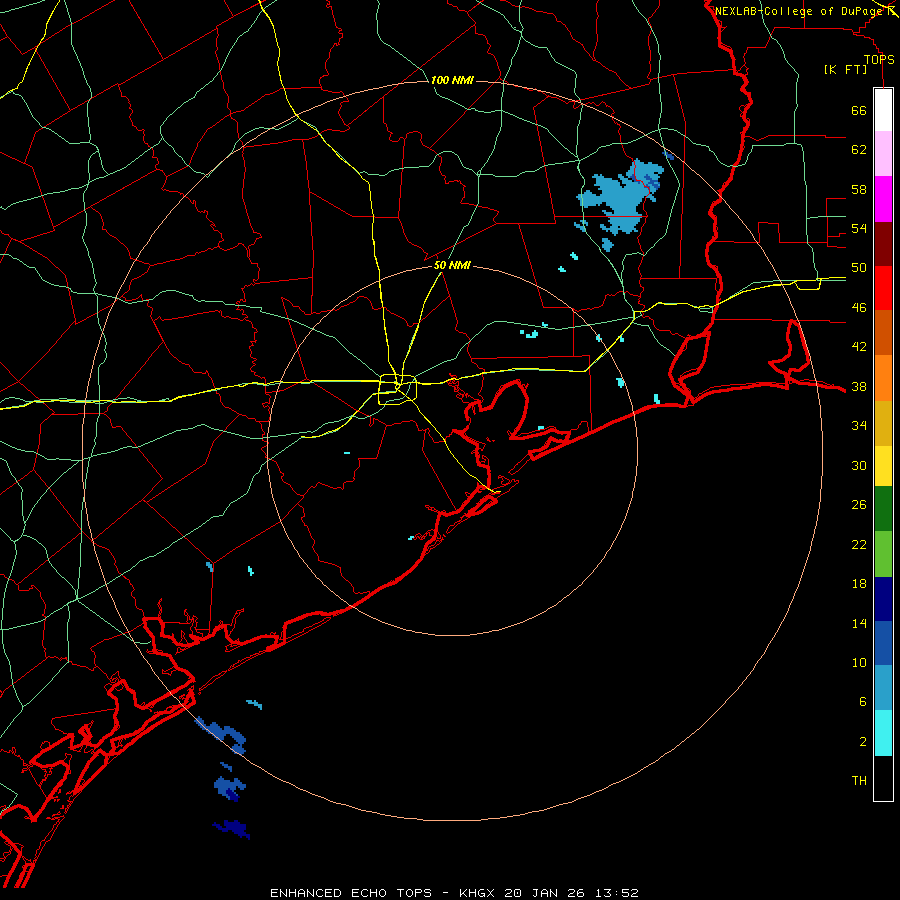The height and width of the screenshot is (900, 900).
Task: Click the black TH legend swatch
Action: tap(883, 778)
